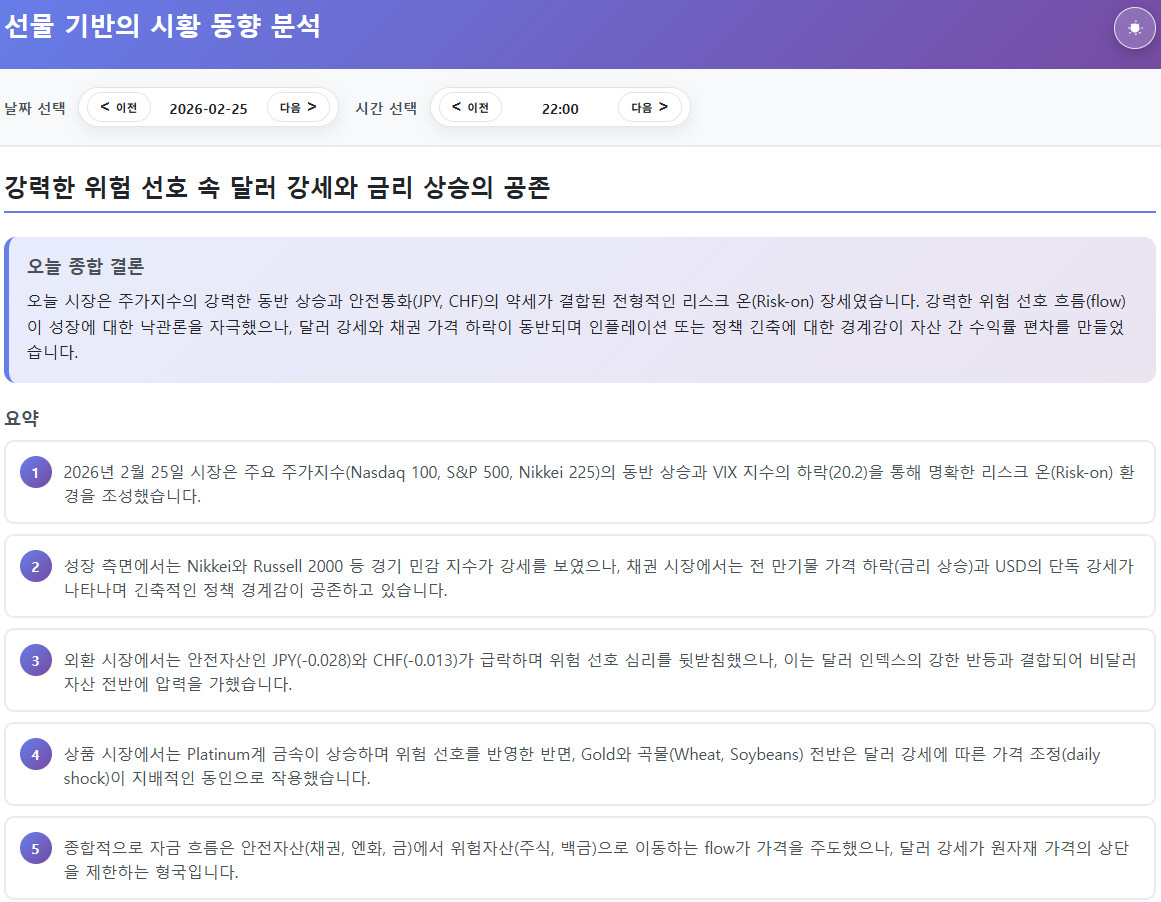Click the '시간 선택' label
This screenshot has width=1161, height=902.
click(x=386, y=108)
